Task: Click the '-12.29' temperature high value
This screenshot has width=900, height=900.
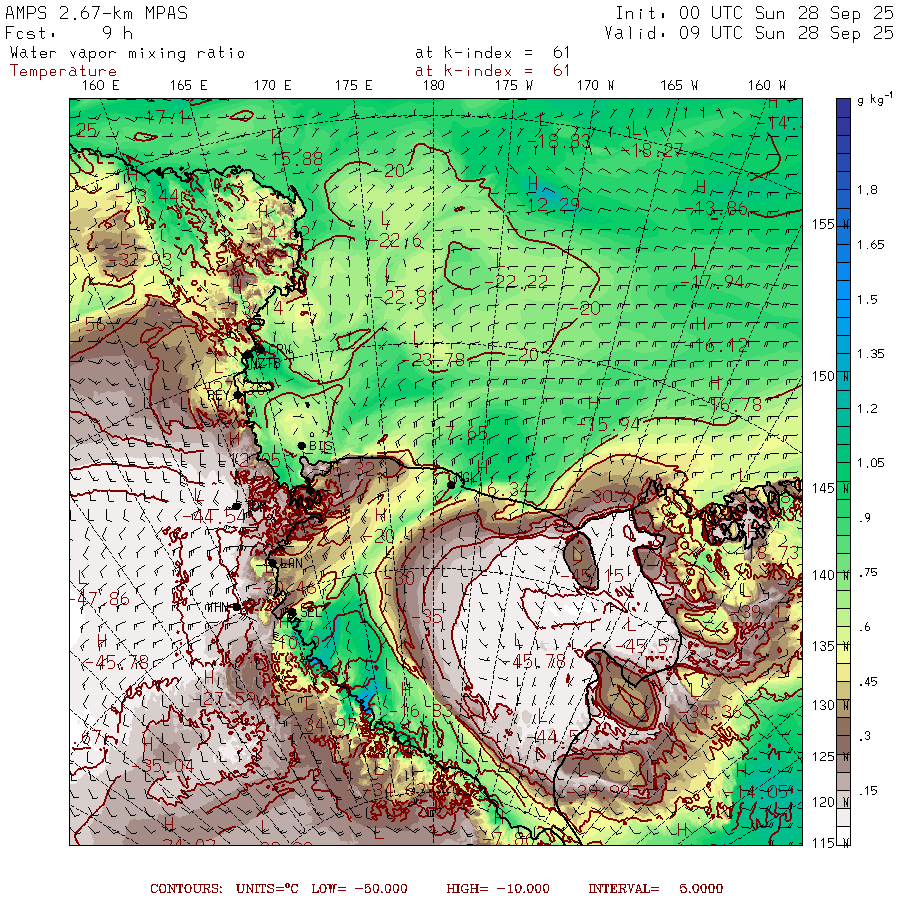Action: (547, 204)
